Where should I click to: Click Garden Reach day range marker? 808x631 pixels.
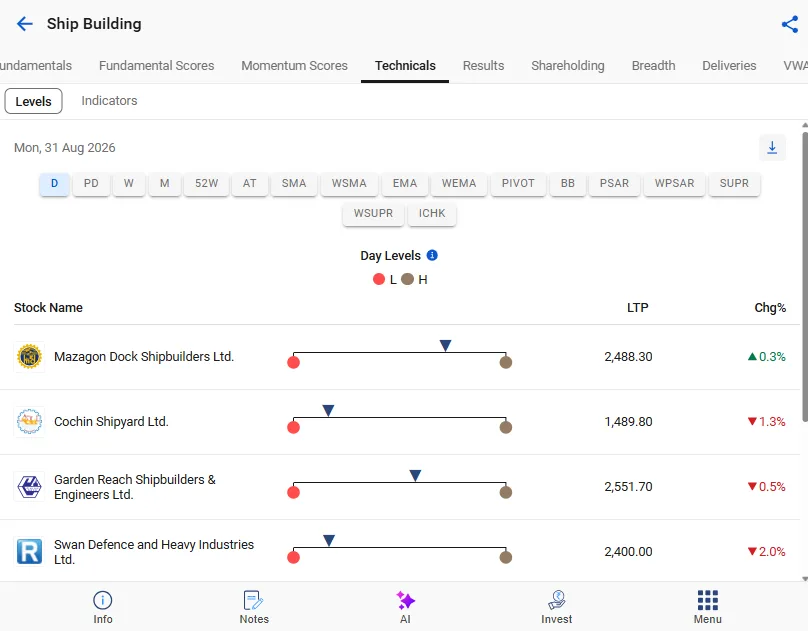[x=415, y=475]
